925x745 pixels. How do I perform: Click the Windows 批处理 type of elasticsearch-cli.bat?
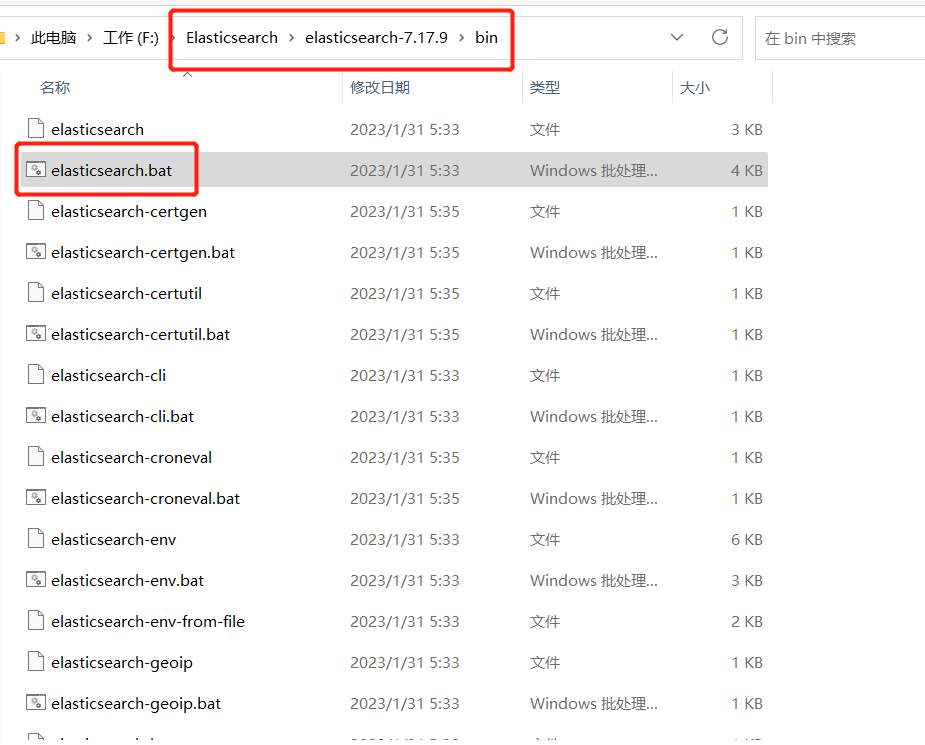click(593, 416)
